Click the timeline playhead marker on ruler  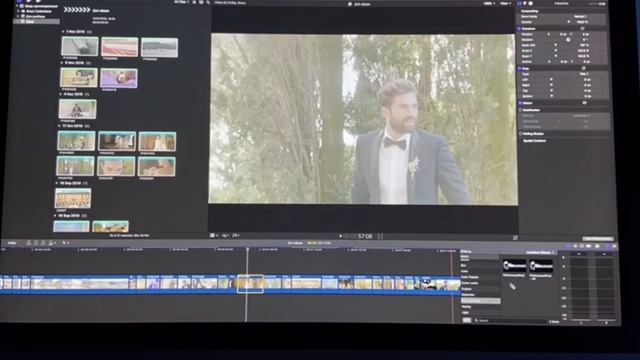247,249
